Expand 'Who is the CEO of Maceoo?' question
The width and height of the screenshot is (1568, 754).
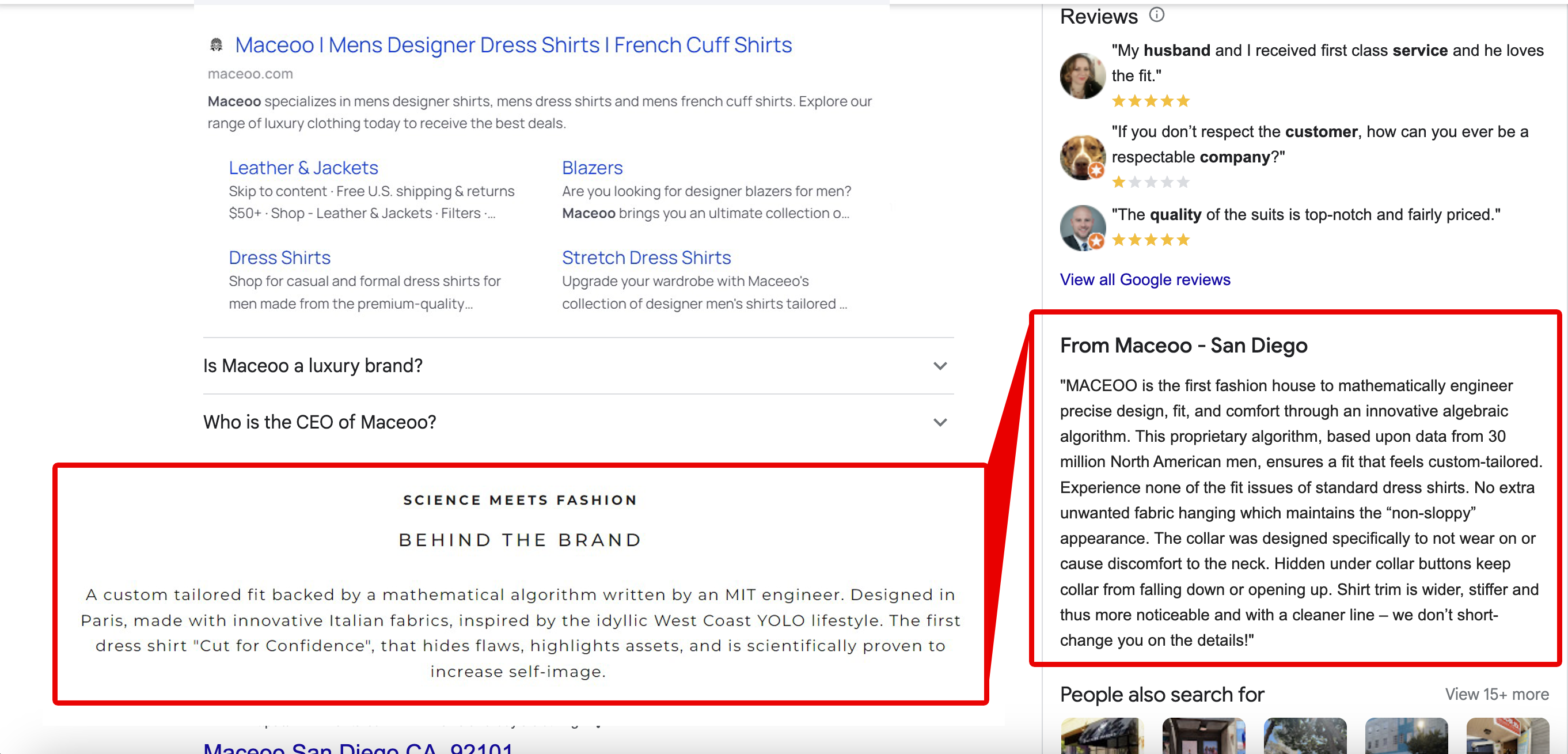[x=578, y=422]
